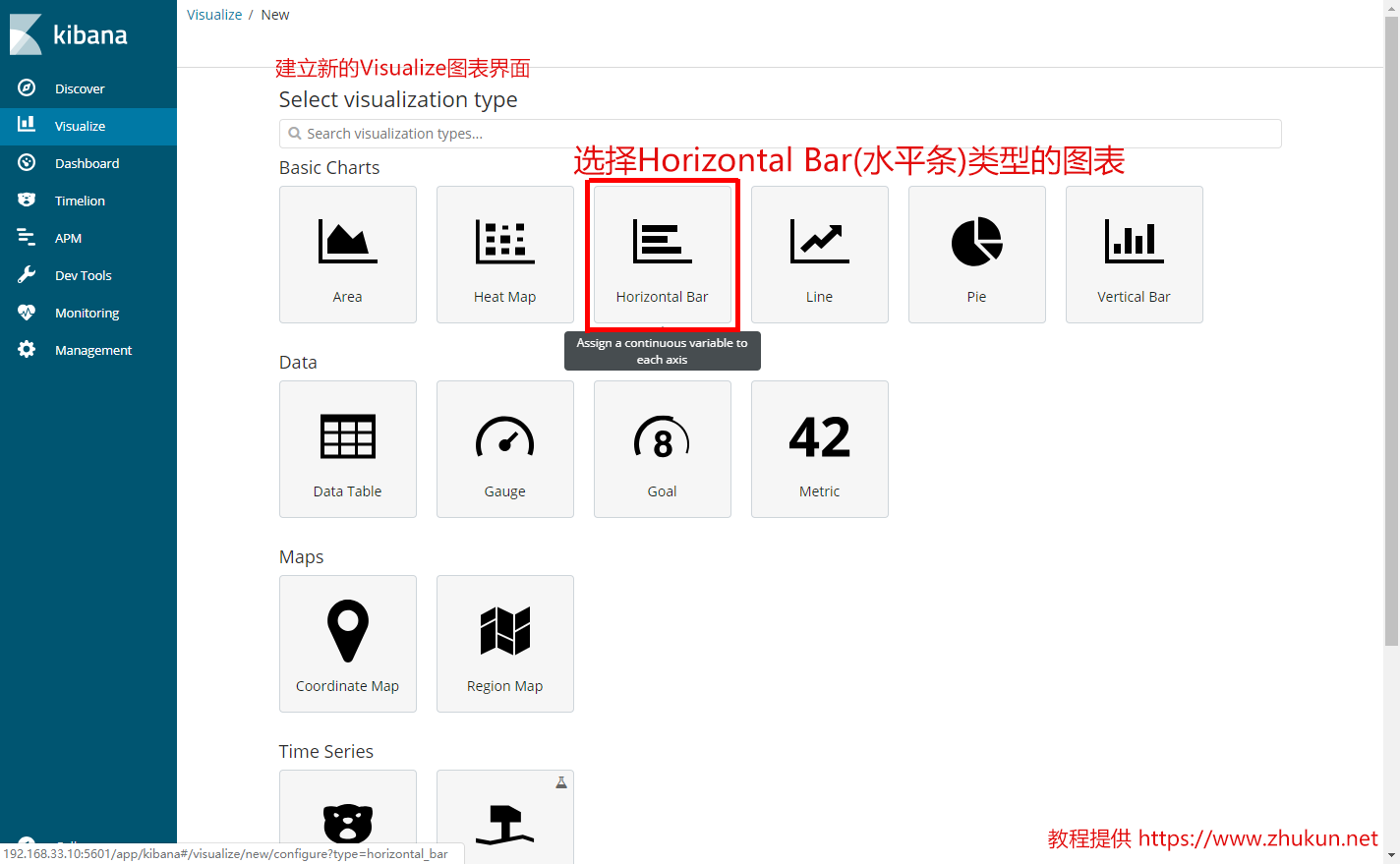The width and height of the screenshot is (1400, 864).
Task: Click the Data Table grid icon
Action: [348, 436]
